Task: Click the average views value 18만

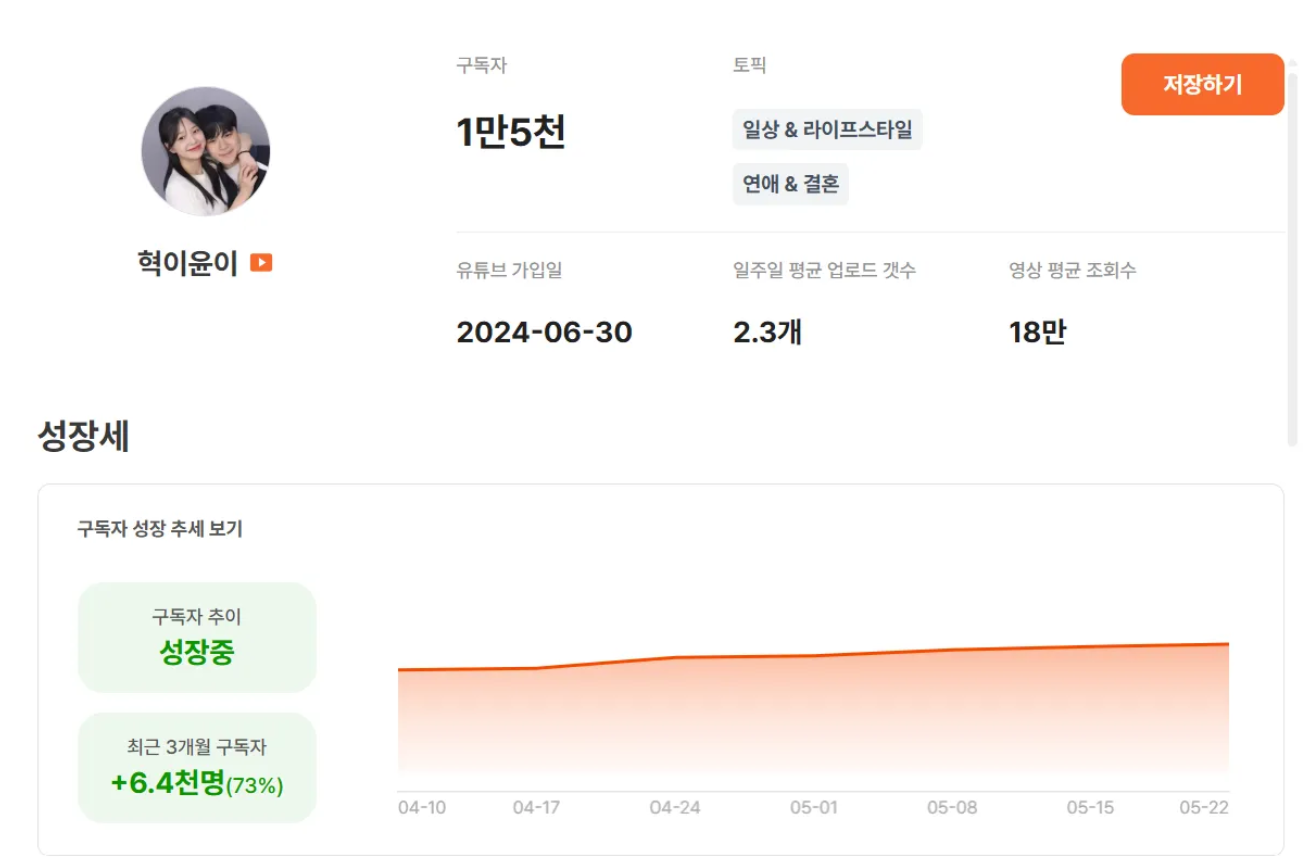Action: click(1037, 332)
